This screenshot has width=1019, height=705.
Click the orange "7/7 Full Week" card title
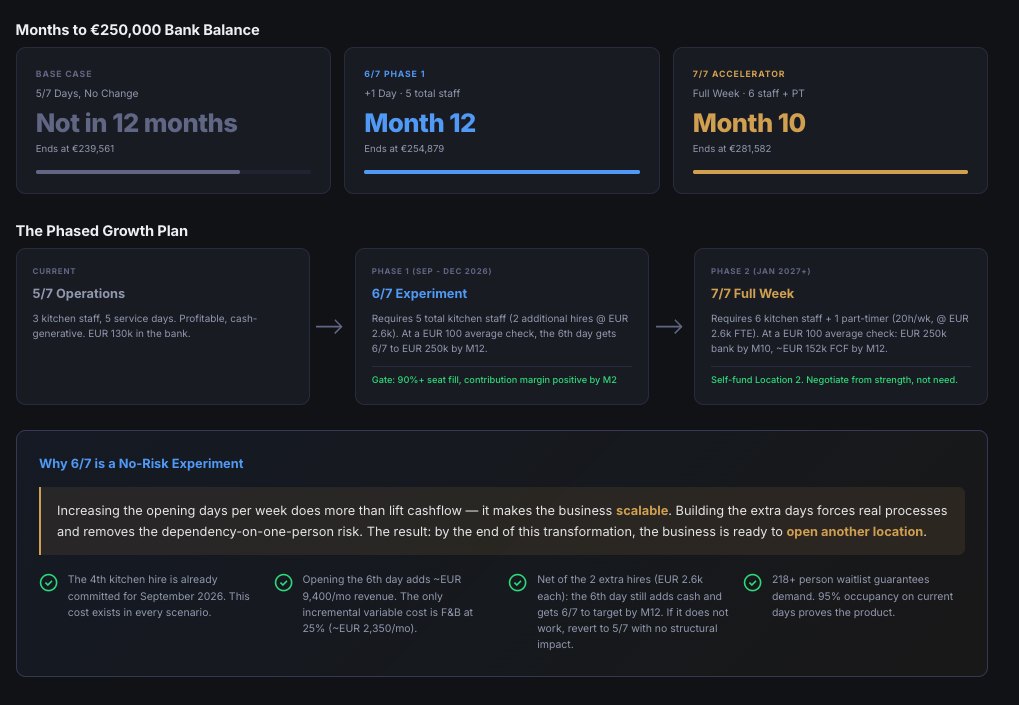[752, 294]
